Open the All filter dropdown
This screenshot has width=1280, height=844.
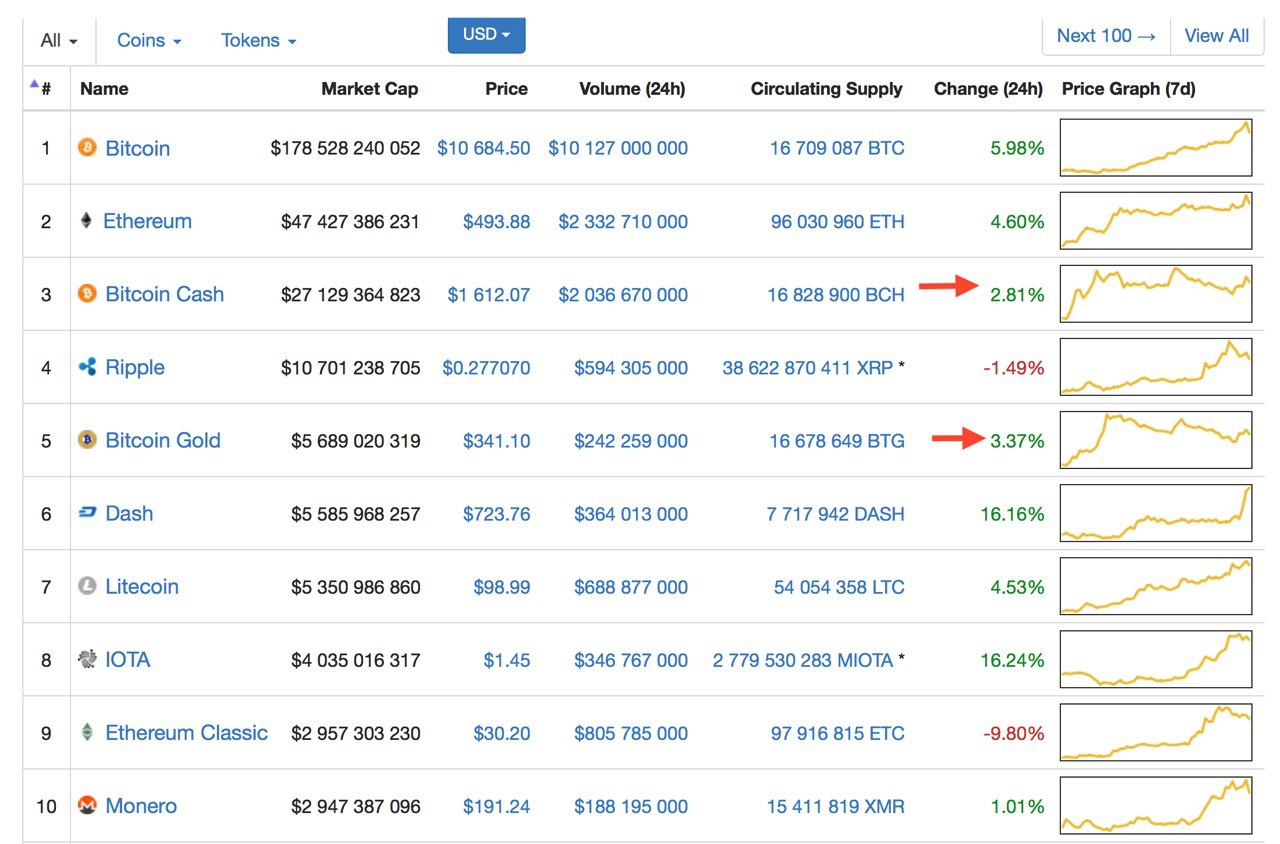pyautogui.click(x=59, y=41)
